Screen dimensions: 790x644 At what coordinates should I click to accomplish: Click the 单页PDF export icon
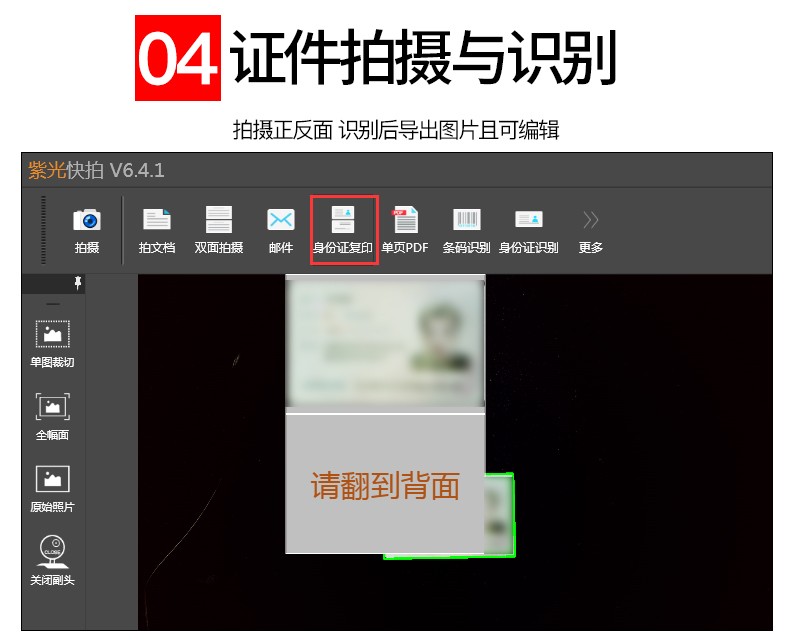coord(405,229)
